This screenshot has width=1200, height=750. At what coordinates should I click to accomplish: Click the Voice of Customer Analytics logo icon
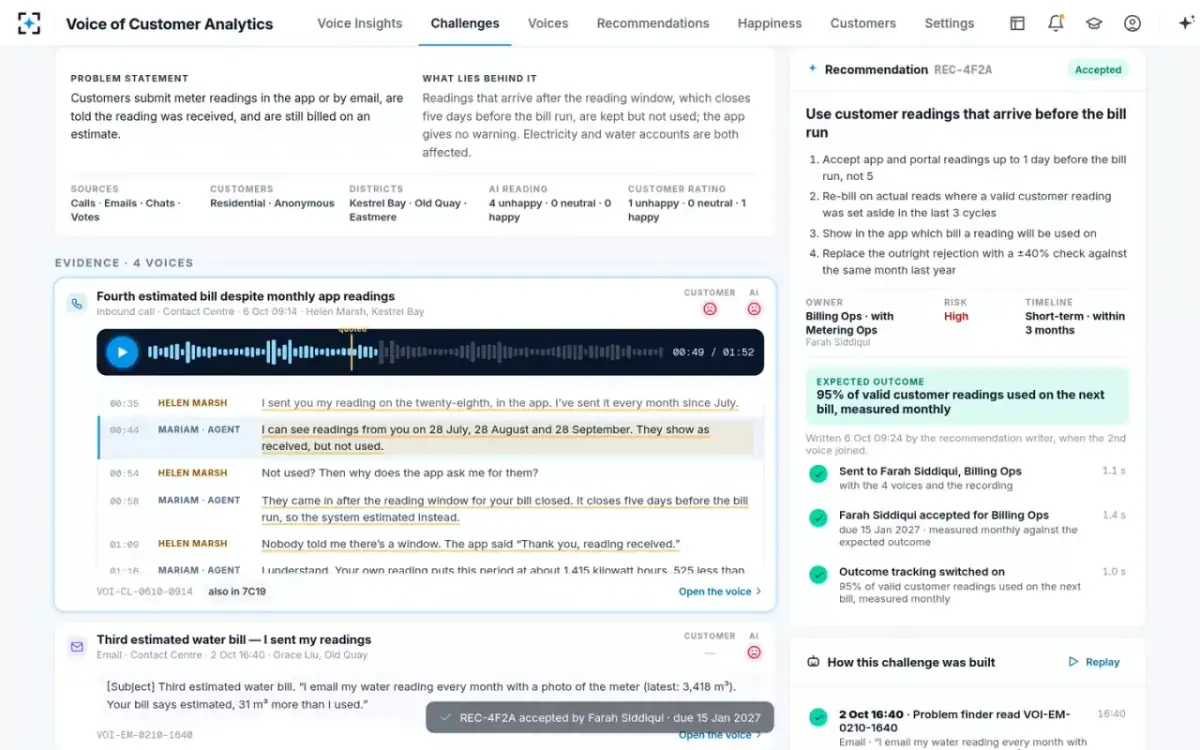coord(29,23)
